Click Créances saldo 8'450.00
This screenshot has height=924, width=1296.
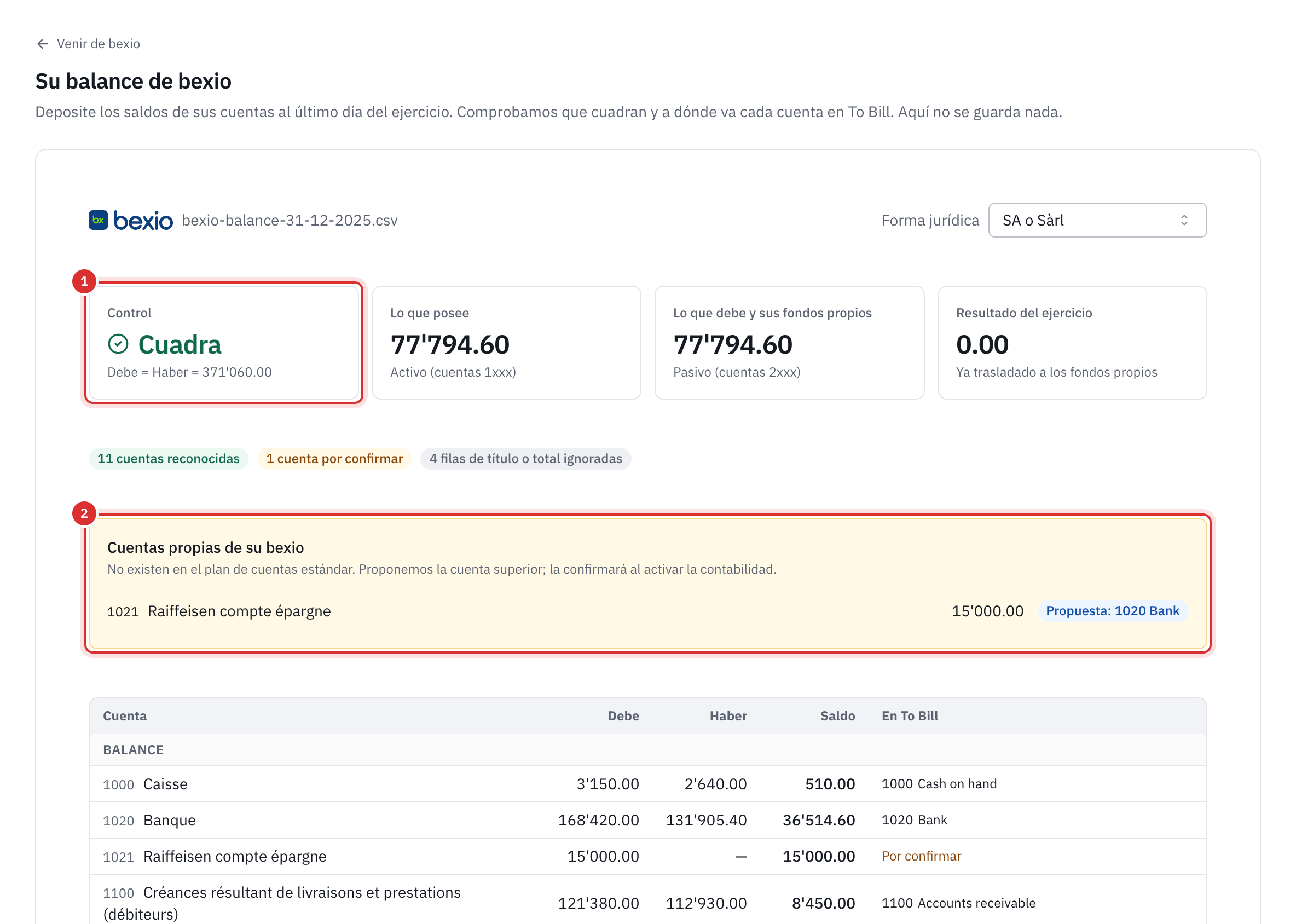(x=823, y=904)
